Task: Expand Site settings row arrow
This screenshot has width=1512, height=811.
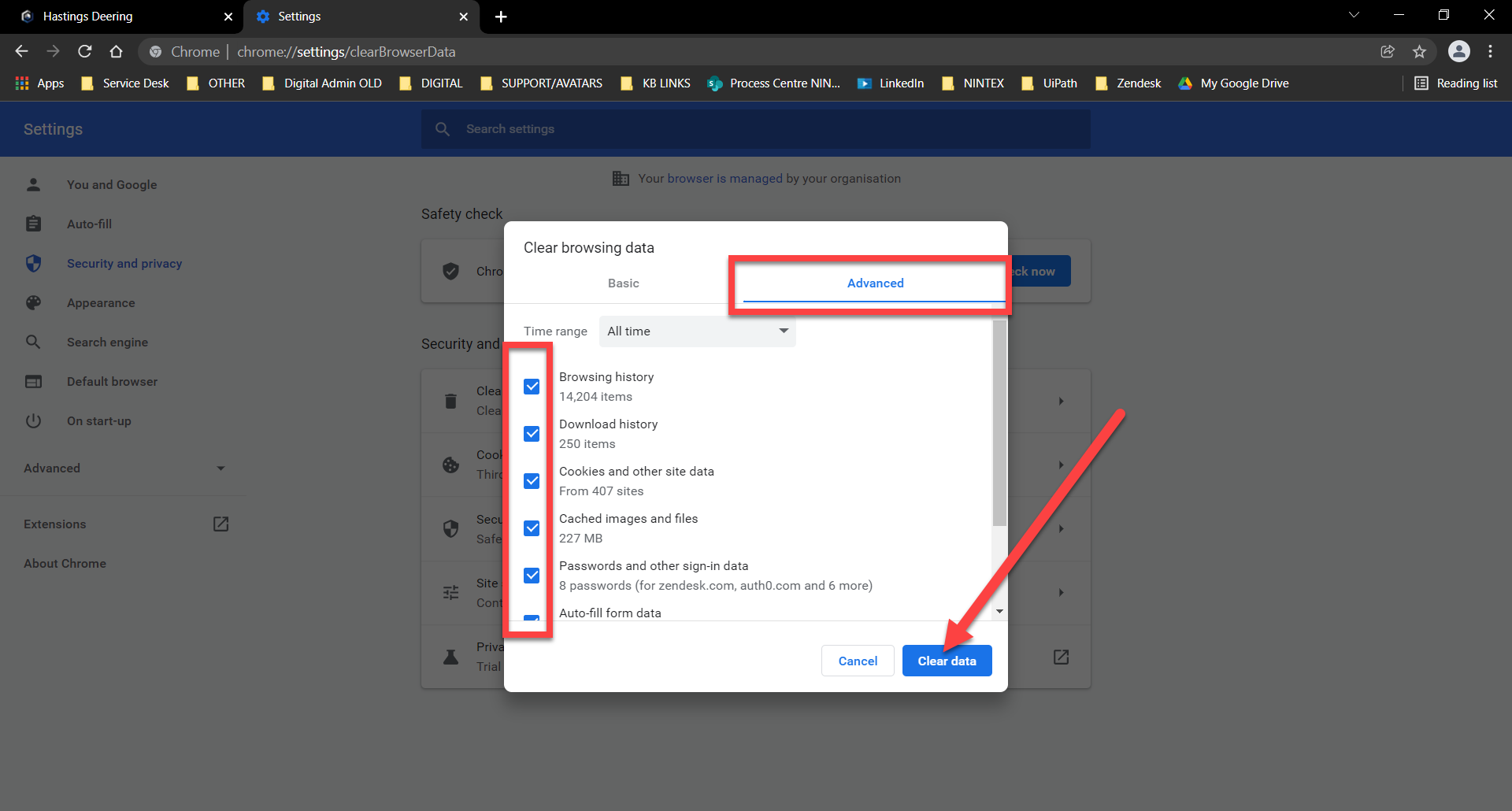Action: [1061, 592]
